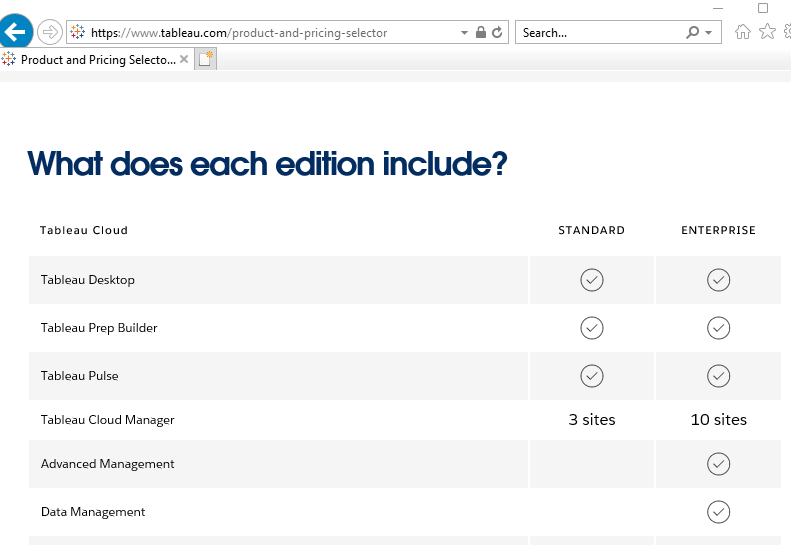
Task: Click the 'Tableau Pulse' row label
Action: point(80,376)
